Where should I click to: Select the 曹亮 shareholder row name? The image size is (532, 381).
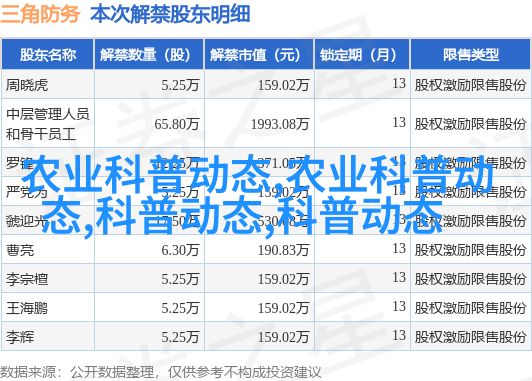tap(20, 250)
